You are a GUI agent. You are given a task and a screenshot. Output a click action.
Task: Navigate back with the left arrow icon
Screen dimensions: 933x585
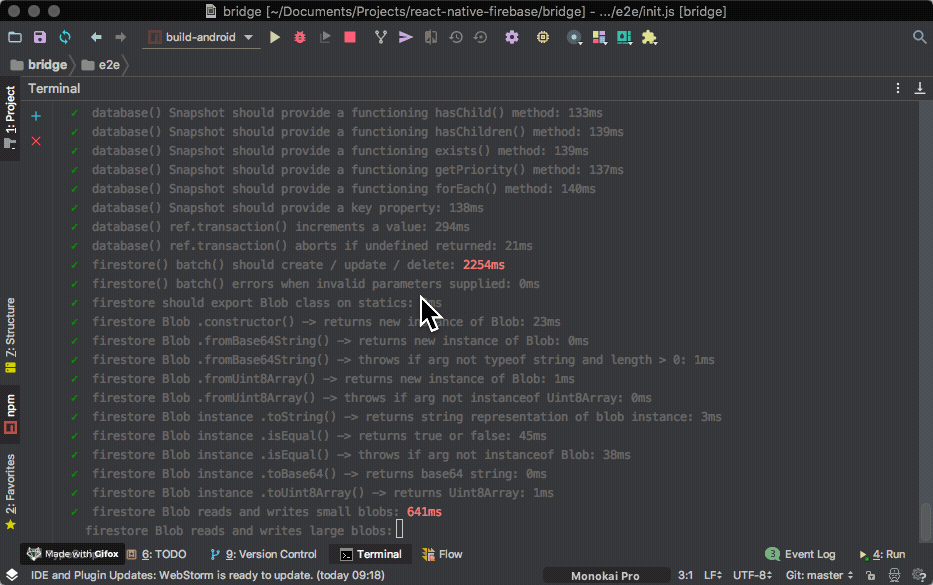click(96, 37)
